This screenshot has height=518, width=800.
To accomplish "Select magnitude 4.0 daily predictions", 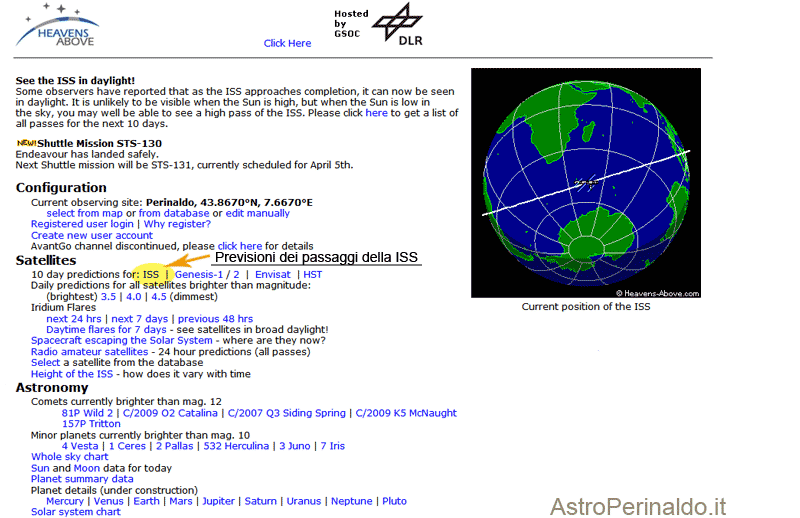I will click(134, 297).
